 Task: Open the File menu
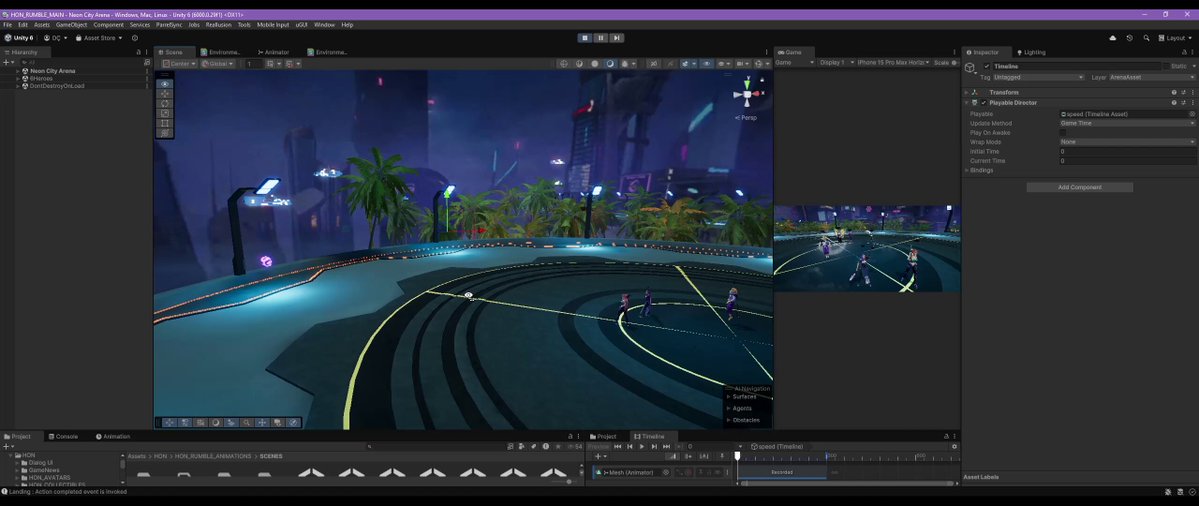8,24
